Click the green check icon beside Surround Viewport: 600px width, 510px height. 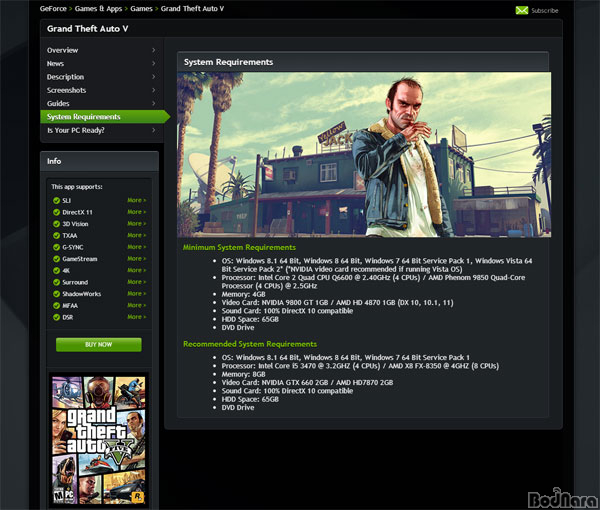56,282
